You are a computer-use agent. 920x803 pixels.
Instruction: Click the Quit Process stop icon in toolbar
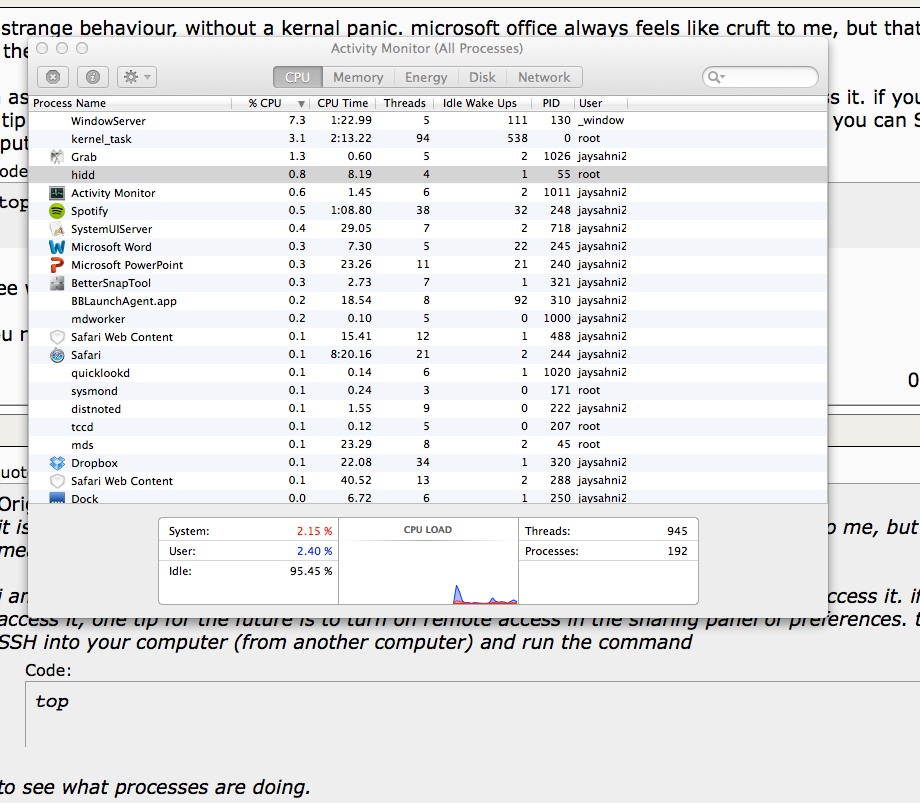[53, 77]
